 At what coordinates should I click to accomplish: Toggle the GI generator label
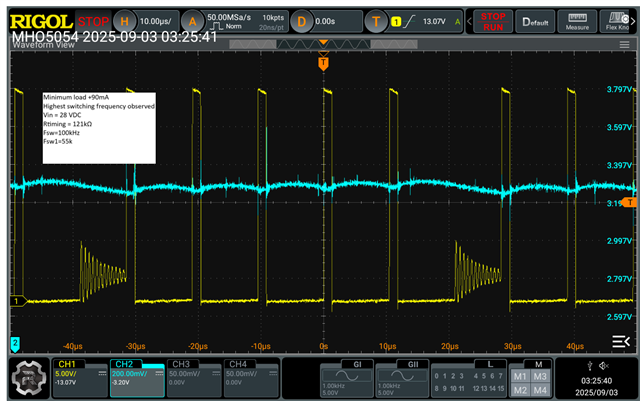click(357, 364)
